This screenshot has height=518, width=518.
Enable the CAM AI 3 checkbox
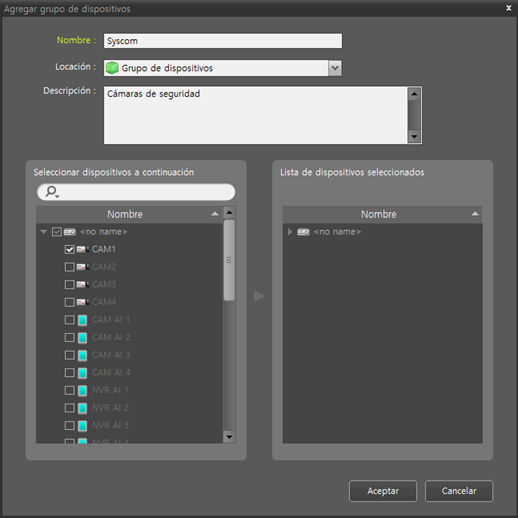69,355
